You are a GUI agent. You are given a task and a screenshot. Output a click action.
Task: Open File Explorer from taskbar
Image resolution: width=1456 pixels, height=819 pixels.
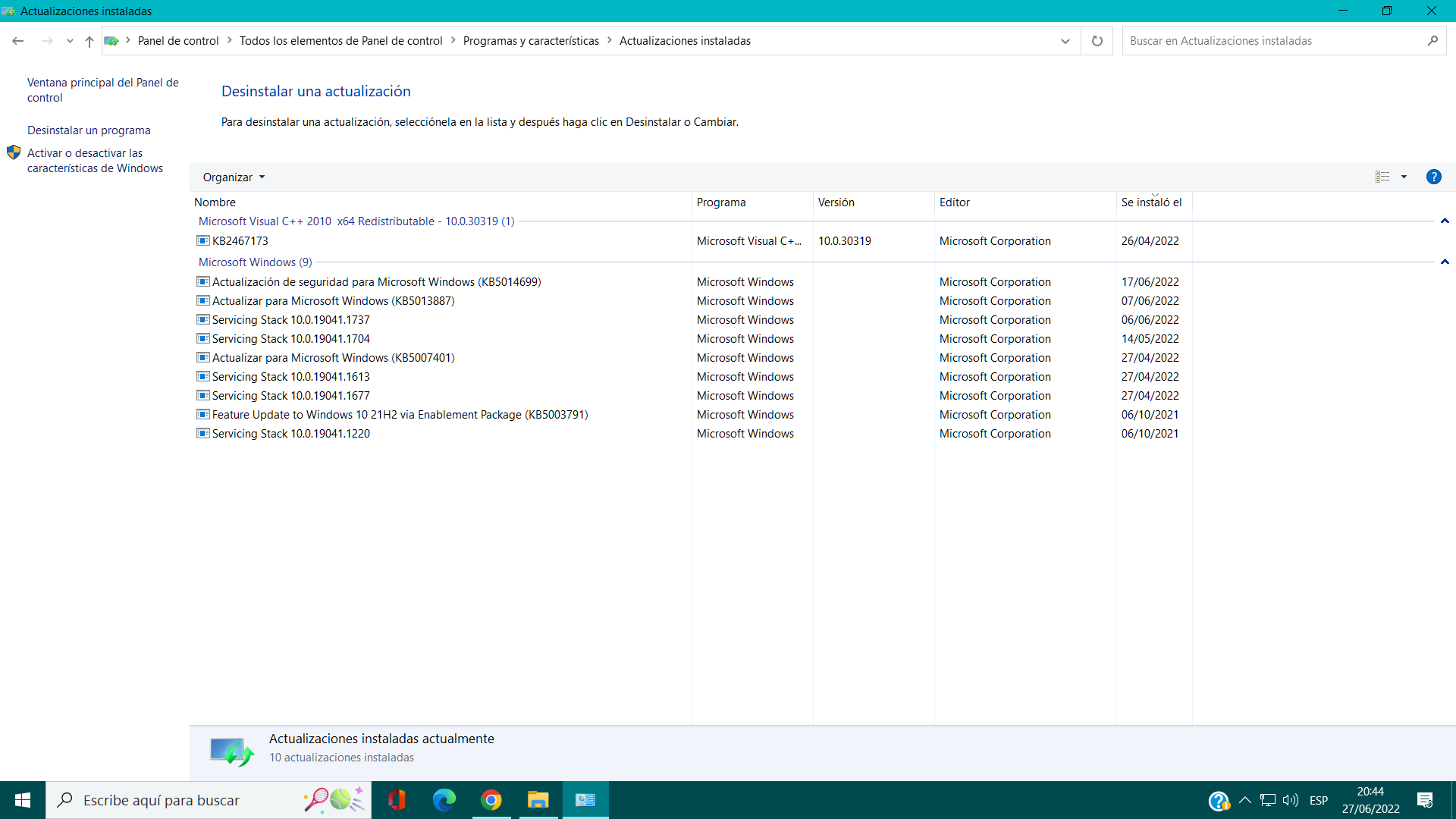point(538,800)
